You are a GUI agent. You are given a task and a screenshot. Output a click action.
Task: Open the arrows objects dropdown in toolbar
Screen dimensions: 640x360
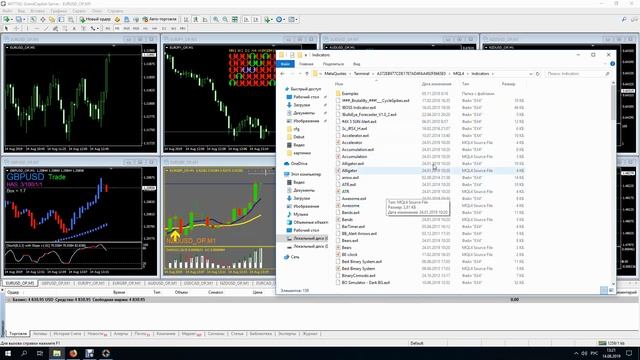(x=94, y=29)
